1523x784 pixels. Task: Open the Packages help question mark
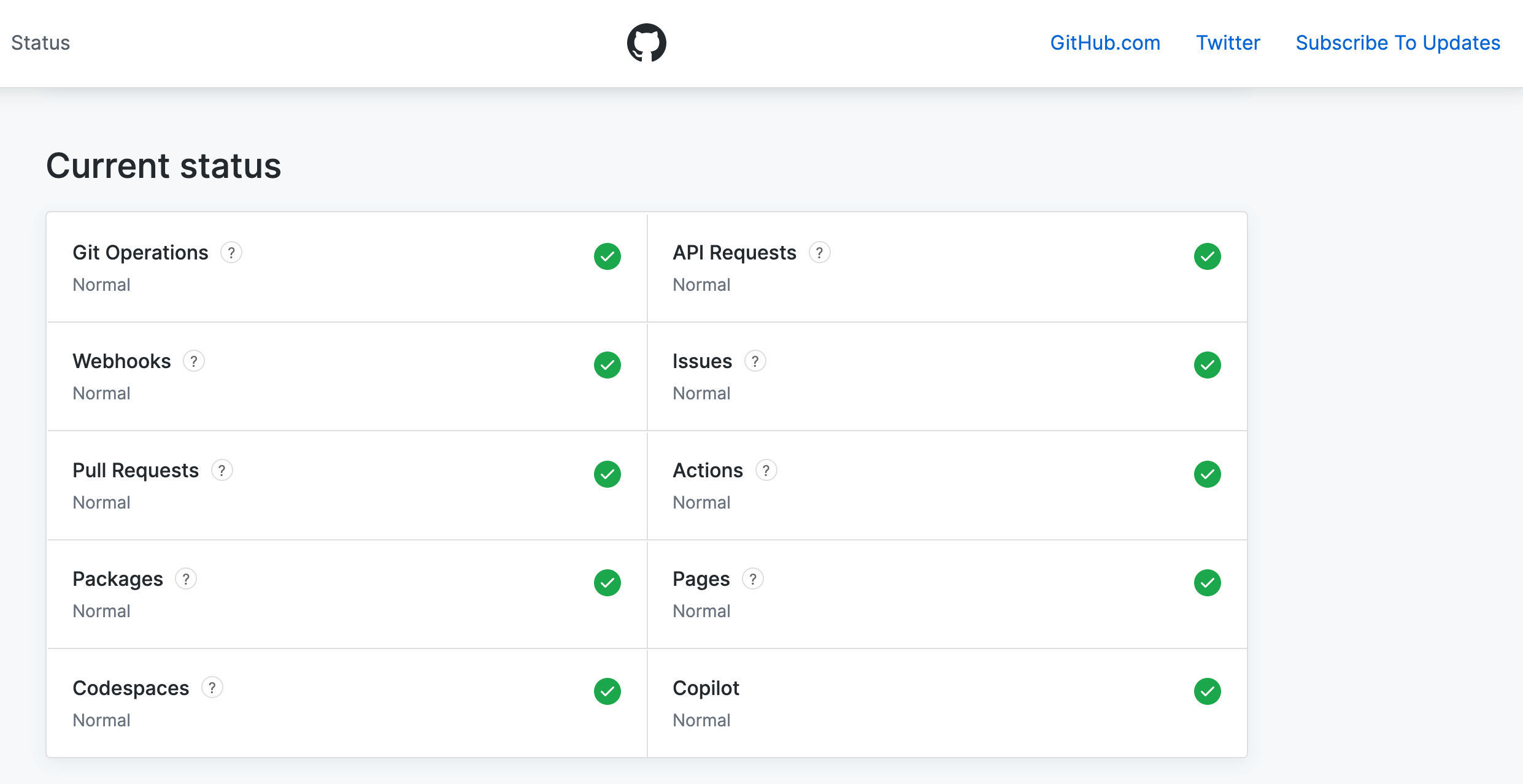186,579
